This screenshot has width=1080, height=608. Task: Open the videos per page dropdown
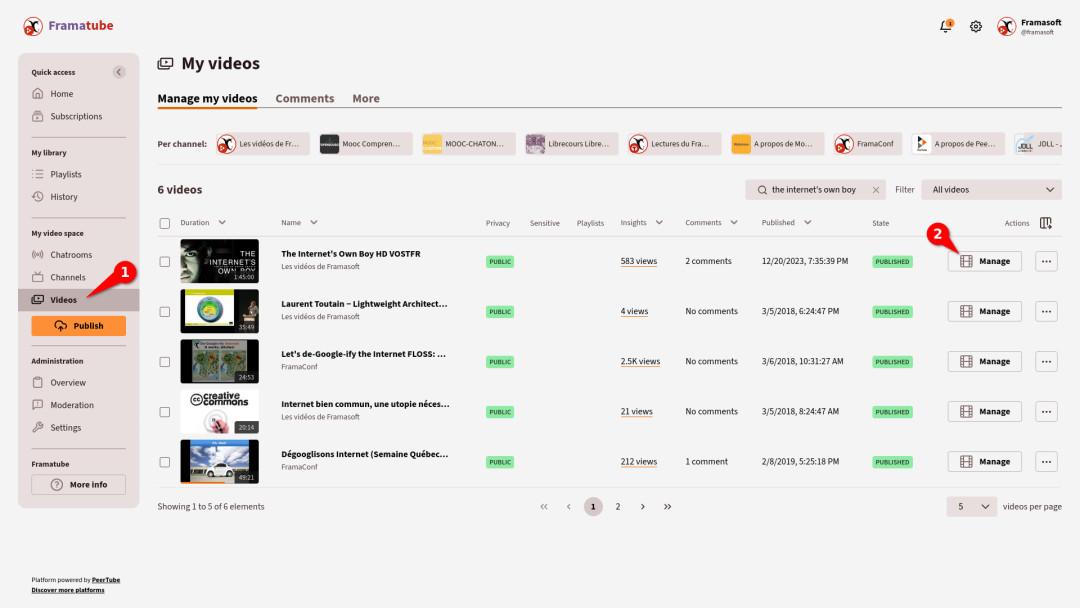coord(972,507)
